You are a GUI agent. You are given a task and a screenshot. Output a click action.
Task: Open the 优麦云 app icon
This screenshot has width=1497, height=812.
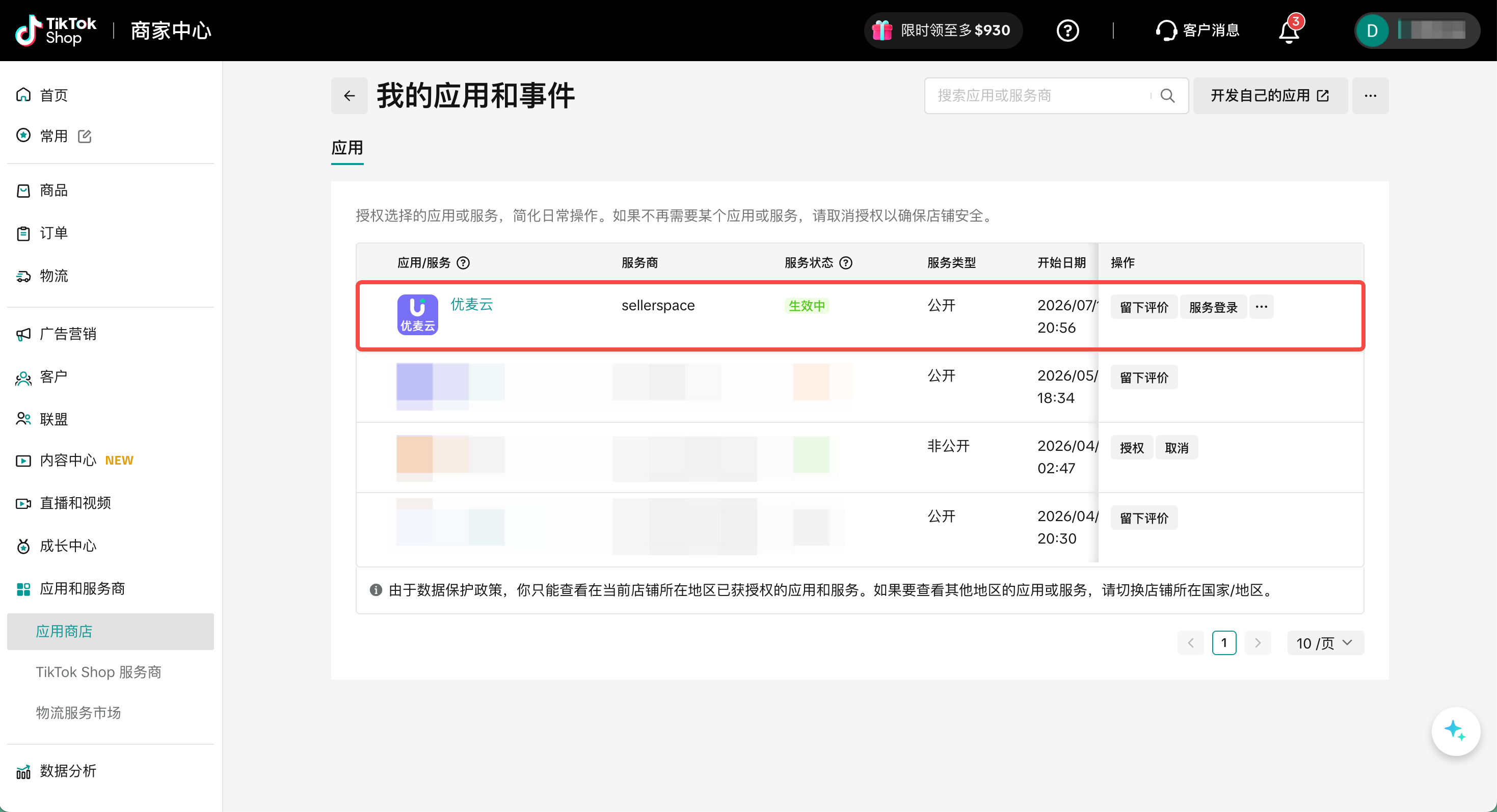pyautogui.click(x=417, y=314)
